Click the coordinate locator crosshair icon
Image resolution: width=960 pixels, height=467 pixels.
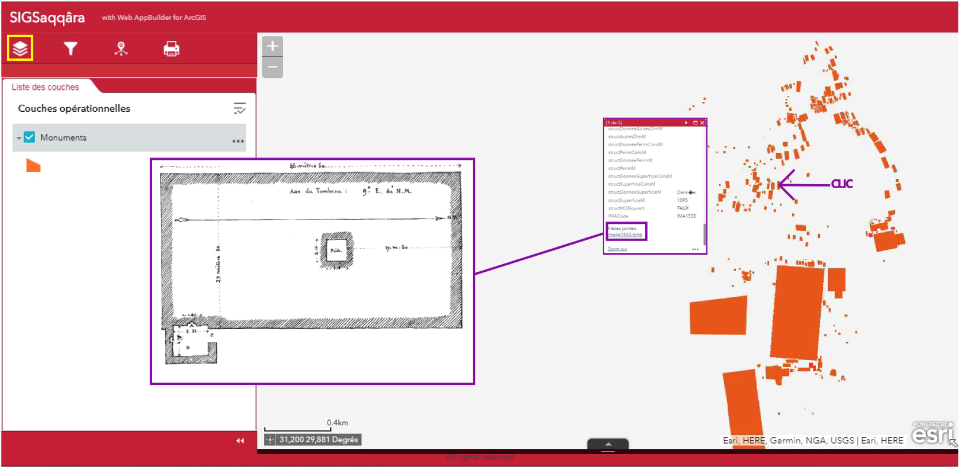click(269, 439)
